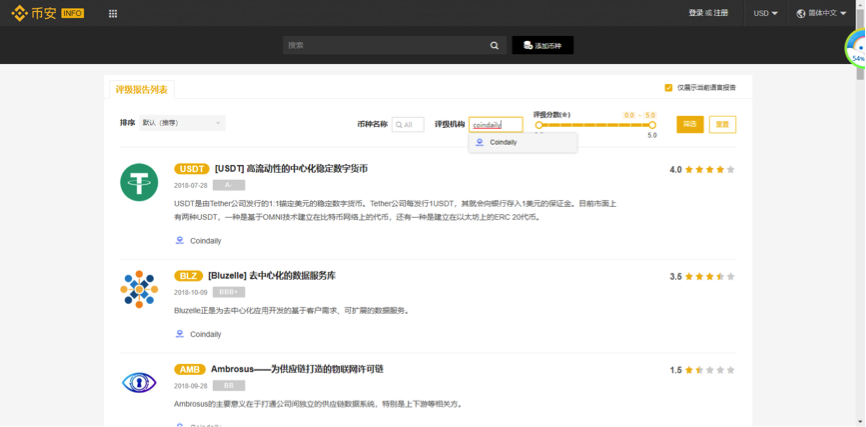
Task: Click the rating slider left handle
Action: (539, 125)
